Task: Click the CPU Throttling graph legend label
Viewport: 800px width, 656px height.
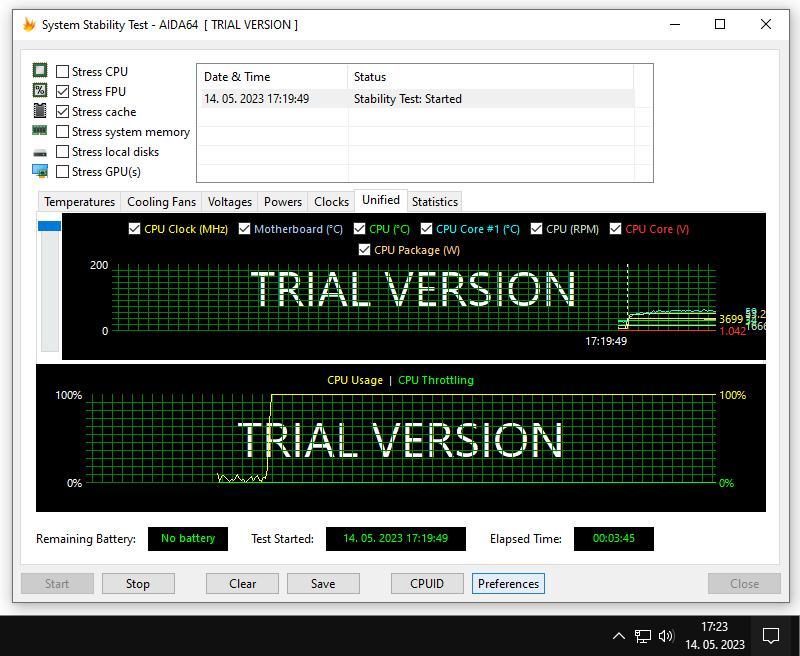Action: pos(436,380)
